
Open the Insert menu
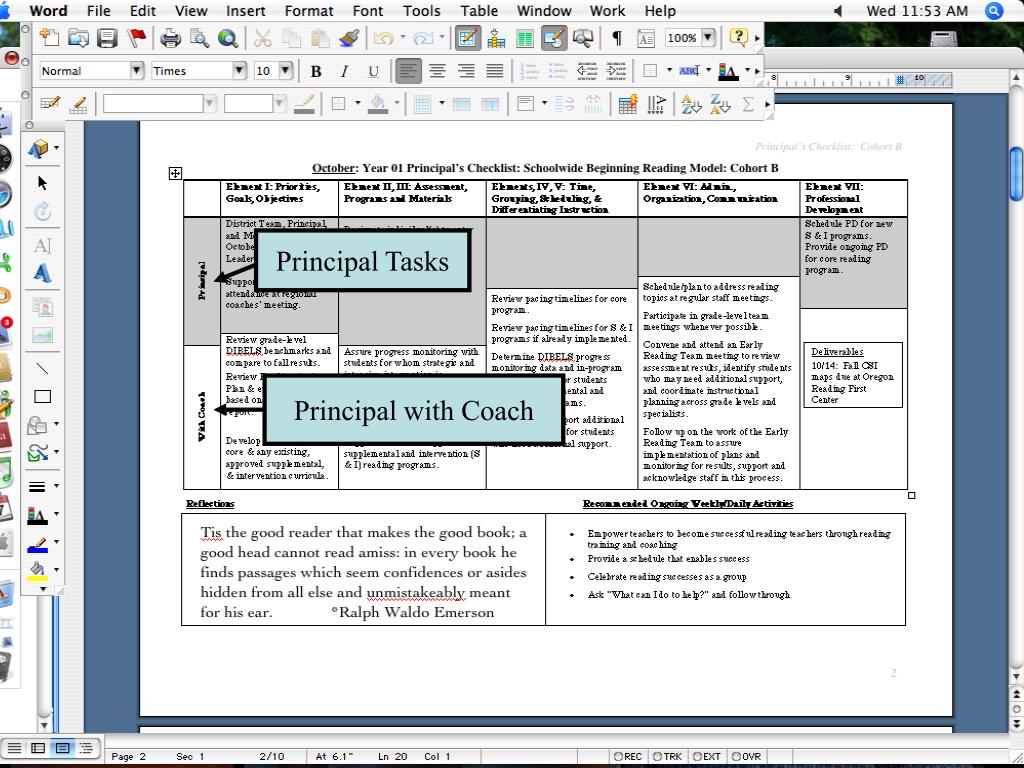click(246, 11)
